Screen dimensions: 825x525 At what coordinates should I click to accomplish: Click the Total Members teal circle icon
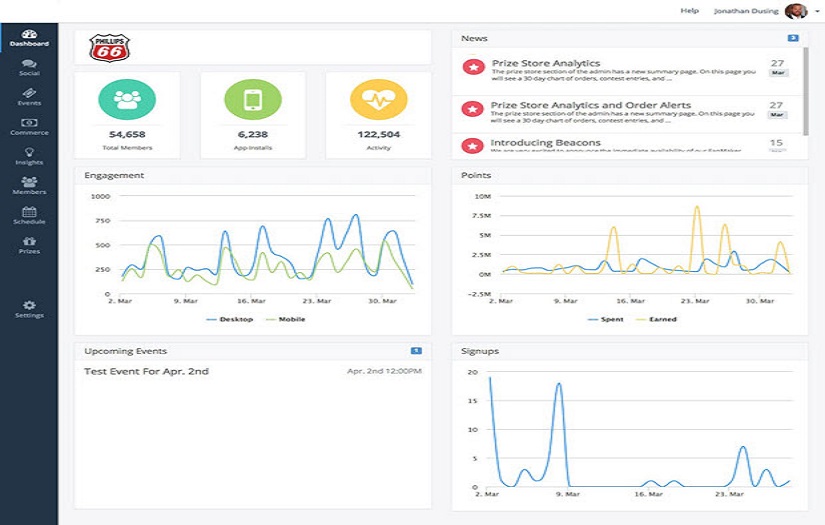[x=127, y=99]
